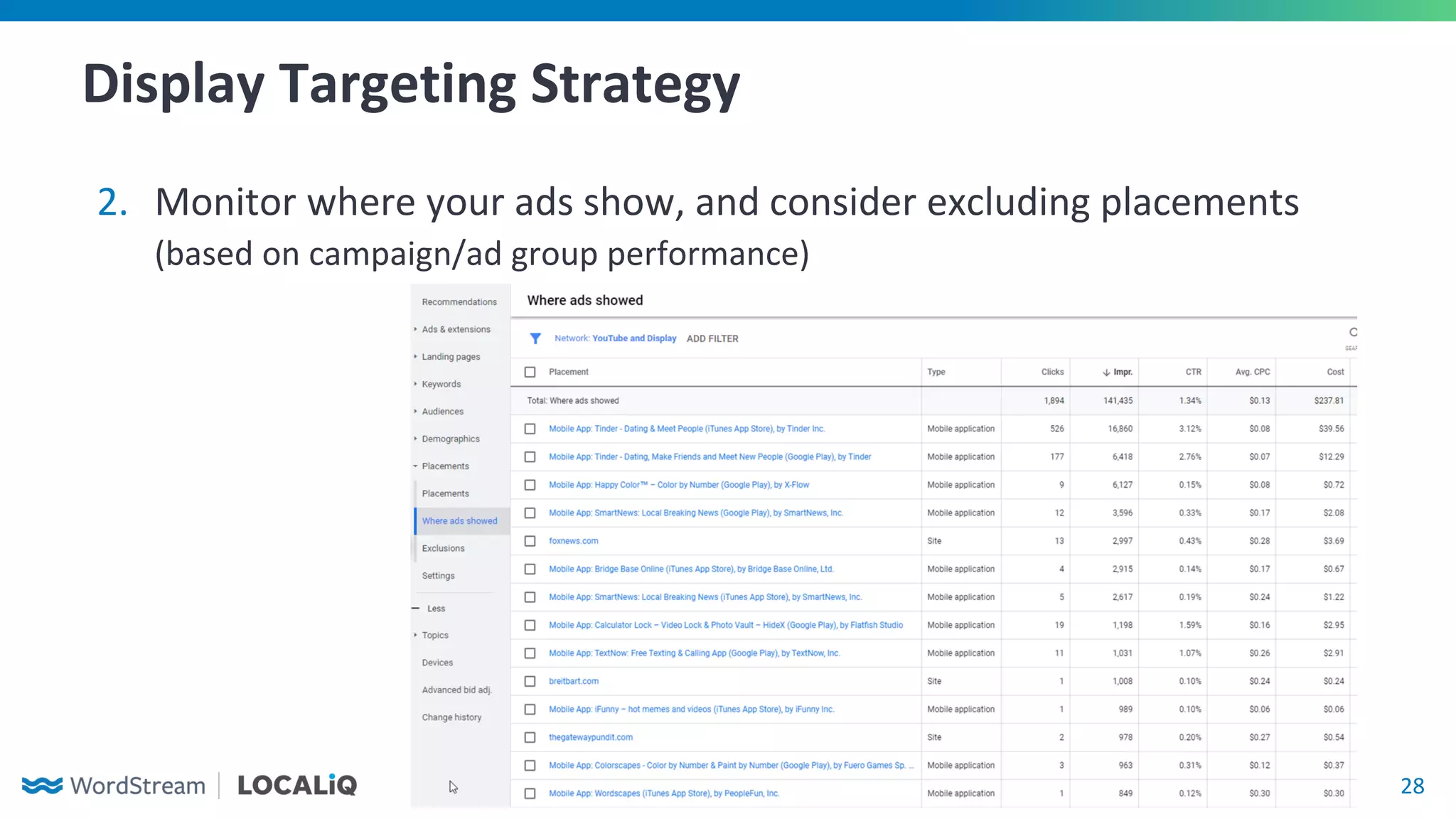Sort by the CTR column header

click(x=1193, y=372)
